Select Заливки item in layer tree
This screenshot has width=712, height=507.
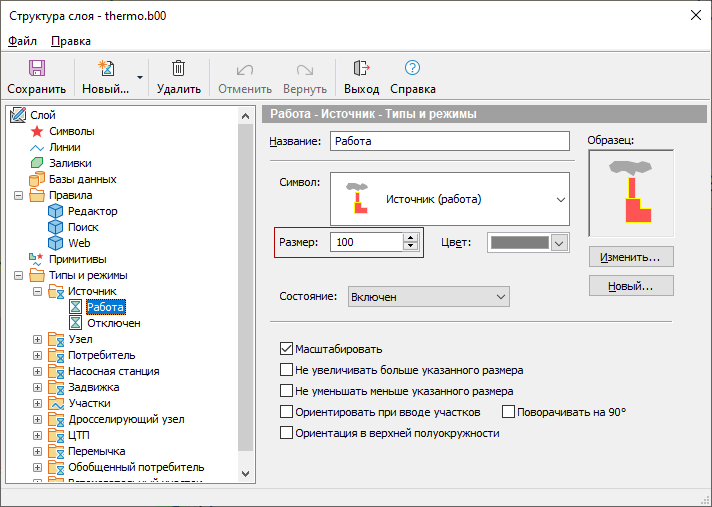click(x=69, y=163)
